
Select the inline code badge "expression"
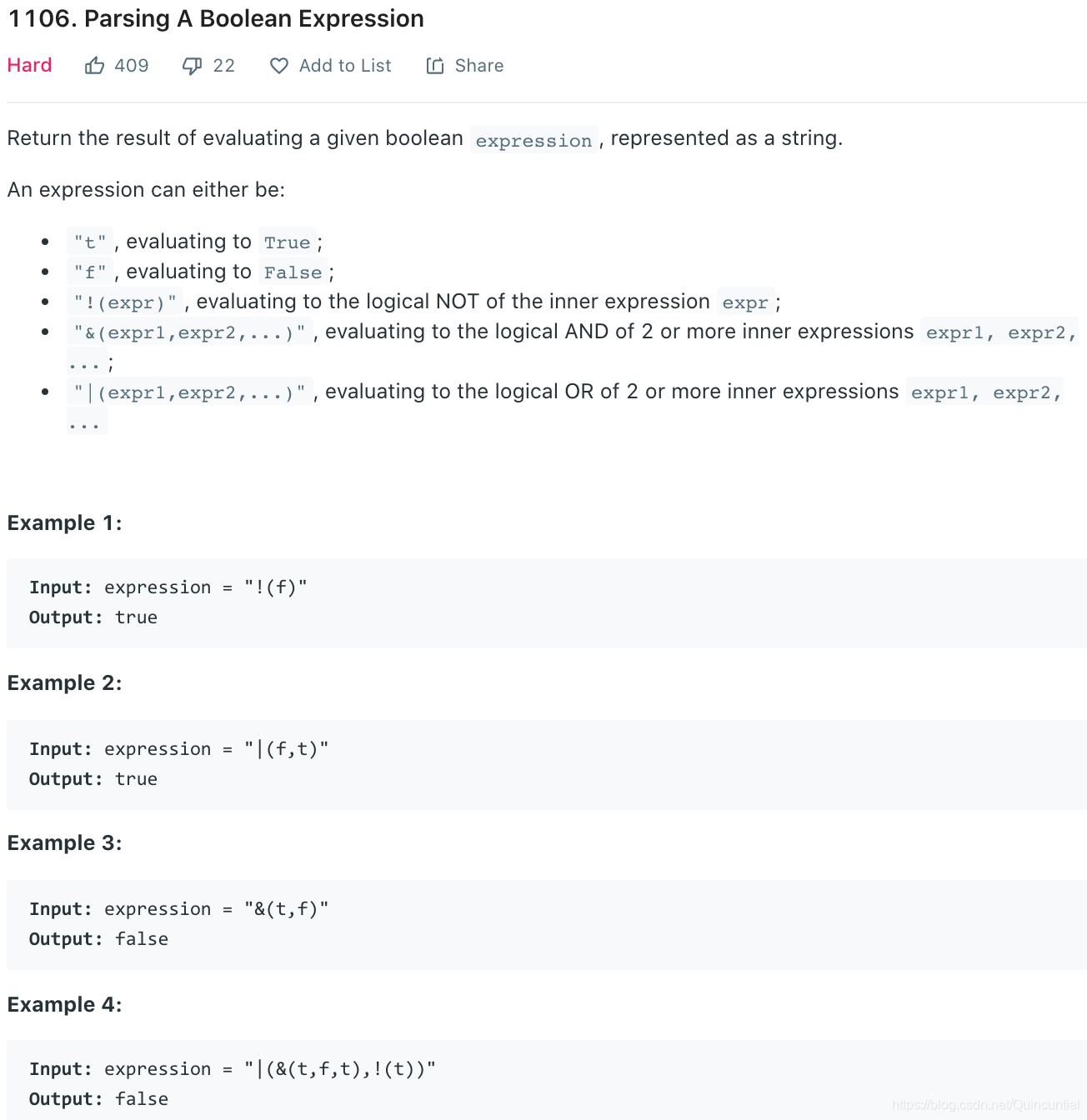533,139
